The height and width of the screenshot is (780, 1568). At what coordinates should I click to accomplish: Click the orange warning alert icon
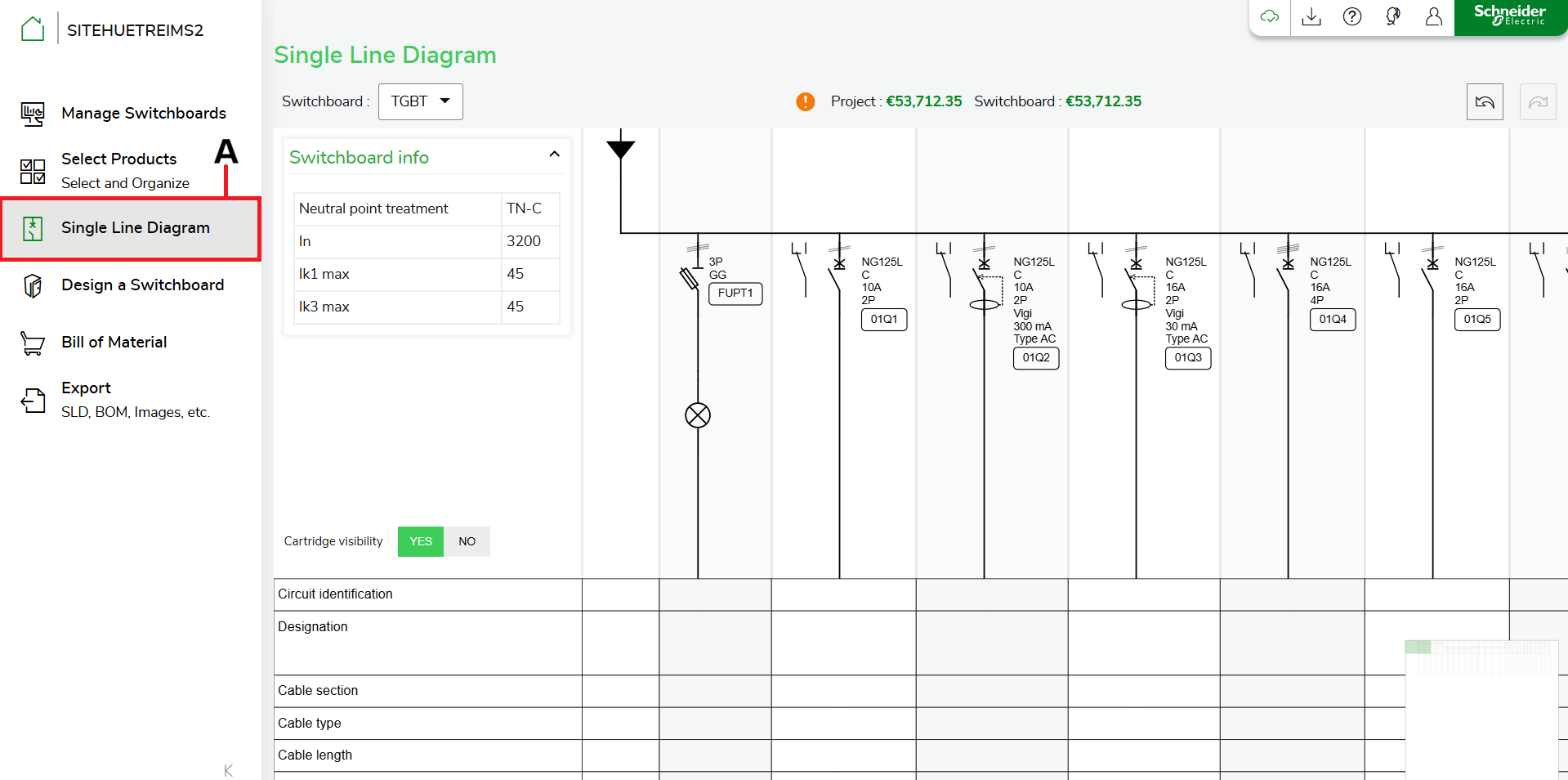[x=806, y=101]
